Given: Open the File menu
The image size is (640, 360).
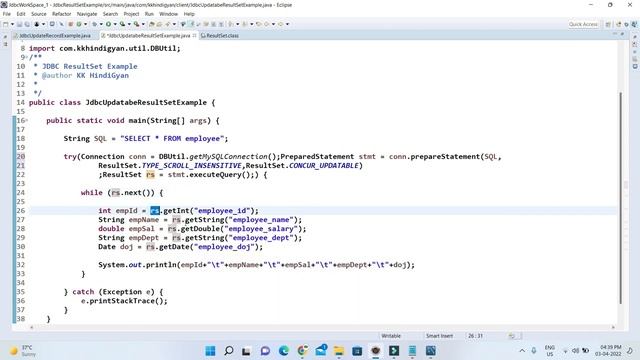Looking at the screenshot, I should tap(7, 14).
